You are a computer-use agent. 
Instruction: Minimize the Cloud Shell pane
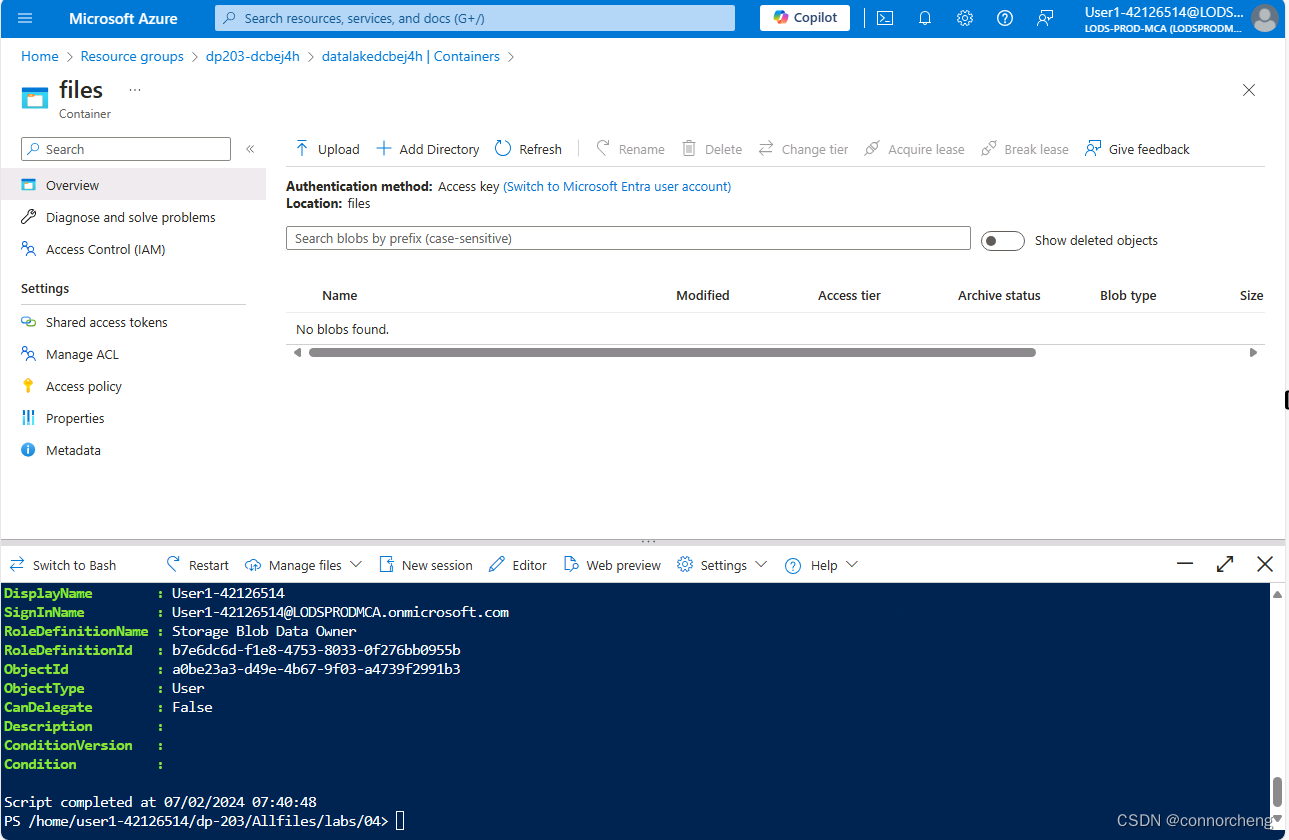pos(1186,564)
